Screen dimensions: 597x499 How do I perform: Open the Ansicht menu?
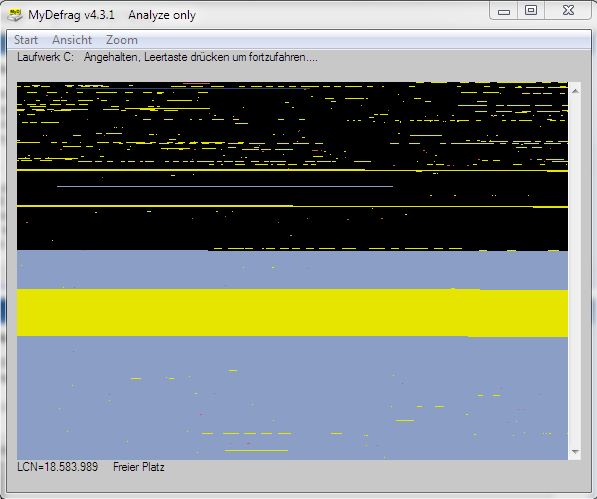click(72, 40)
